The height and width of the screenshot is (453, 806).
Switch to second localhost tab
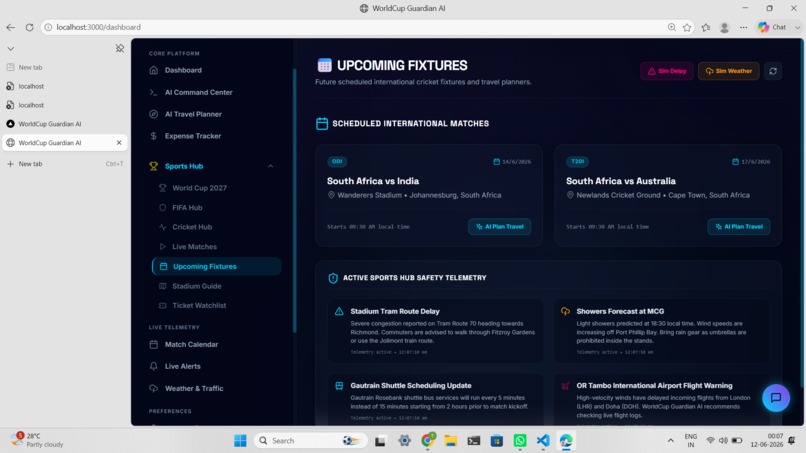pyautogui.click(x=64, y=105)
